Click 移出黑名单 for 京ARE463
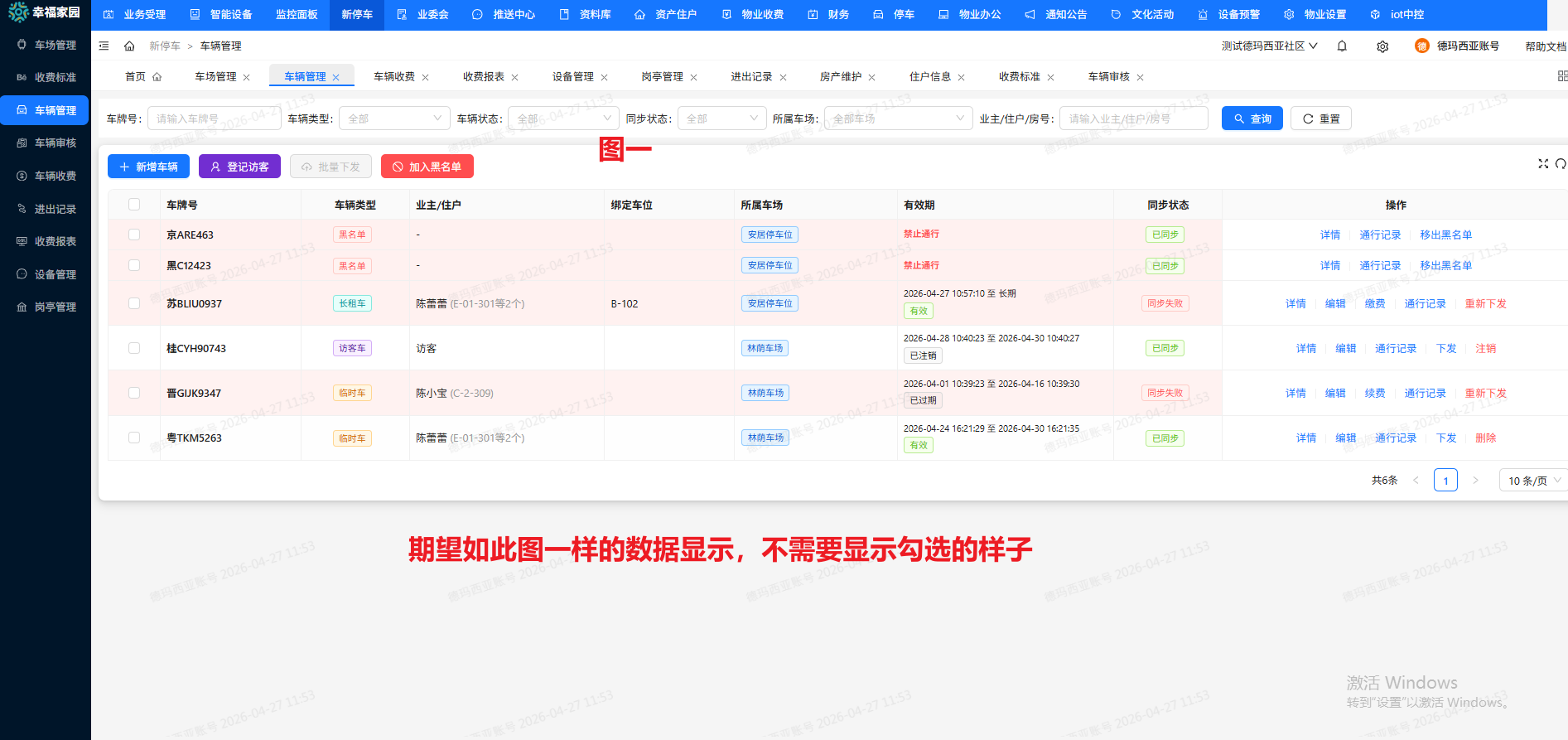The image size is (1568, 740). 1445,235
